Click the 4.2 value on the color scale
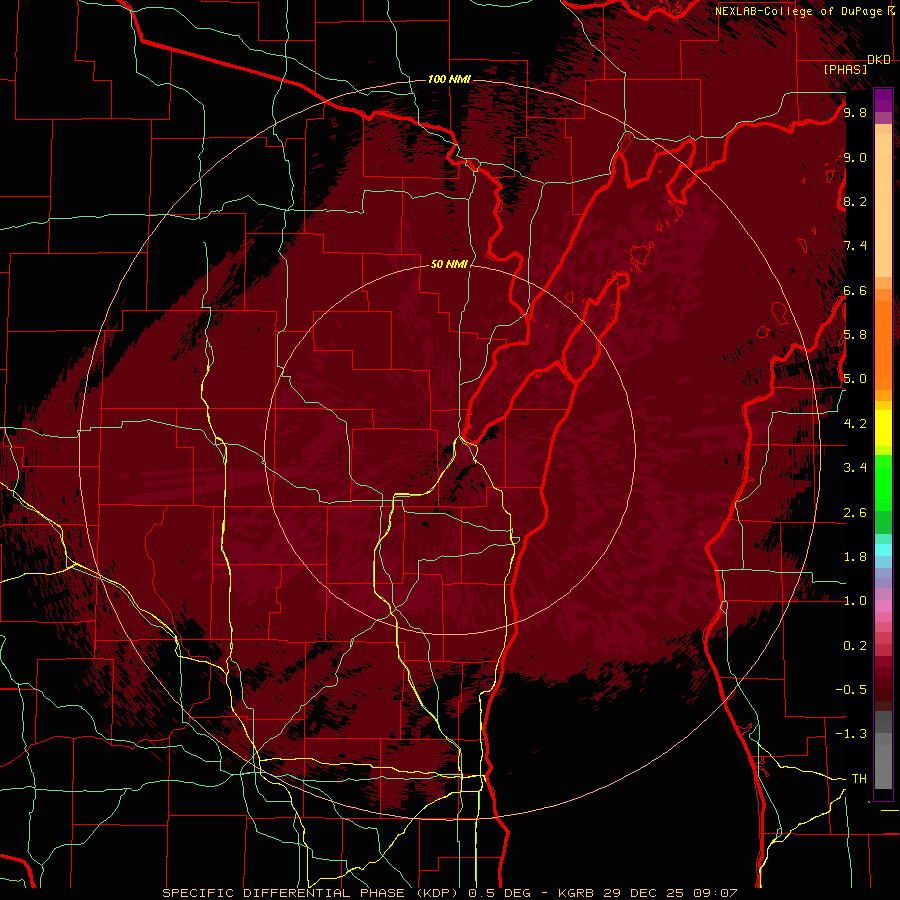900x900 pixels. click(855, 424)
